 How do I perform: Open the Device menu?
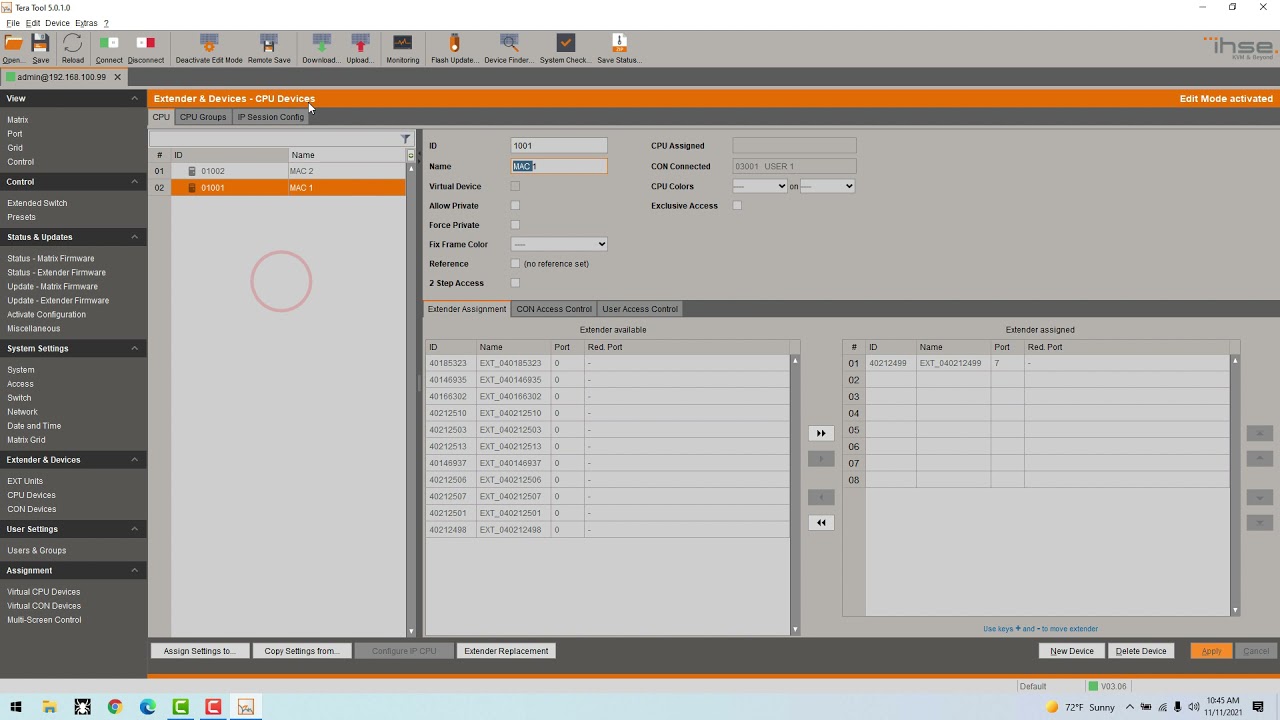point(57,23)
